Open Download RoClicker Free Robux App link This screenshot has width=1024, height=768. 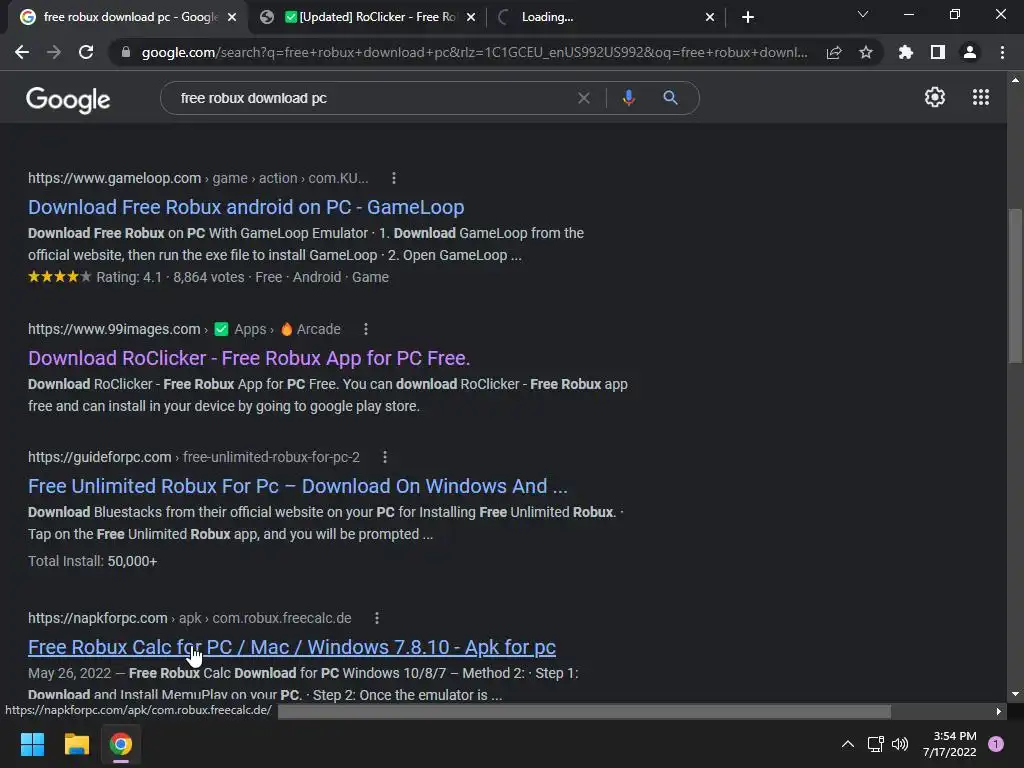pos(249,358)
